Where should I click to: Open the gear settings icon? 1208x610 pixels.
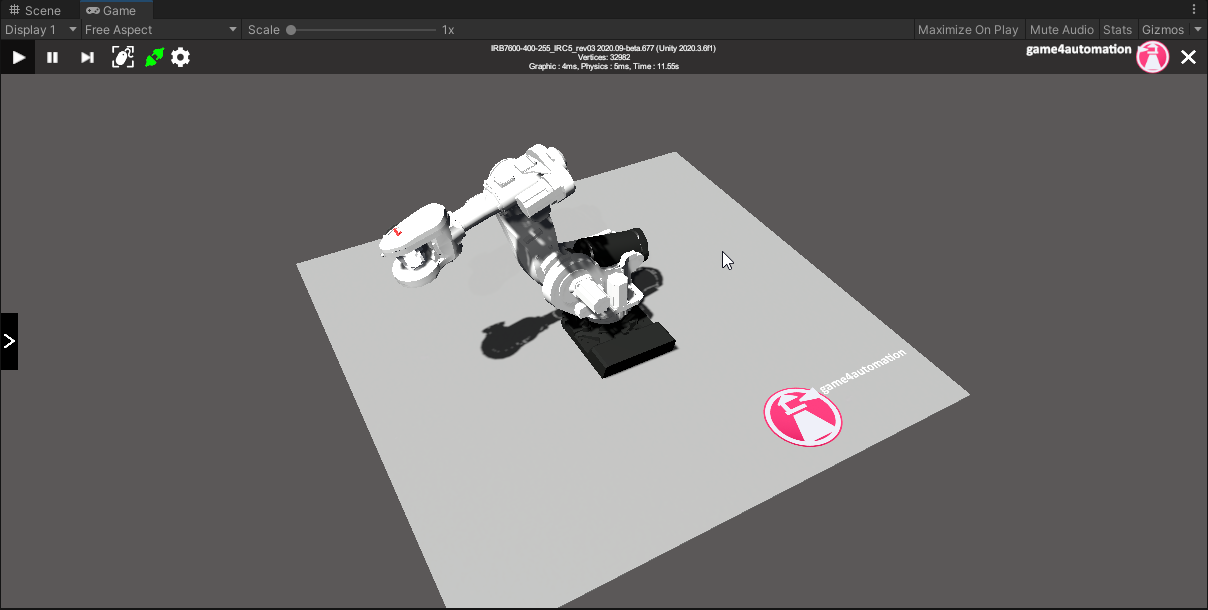click(180, 57)
